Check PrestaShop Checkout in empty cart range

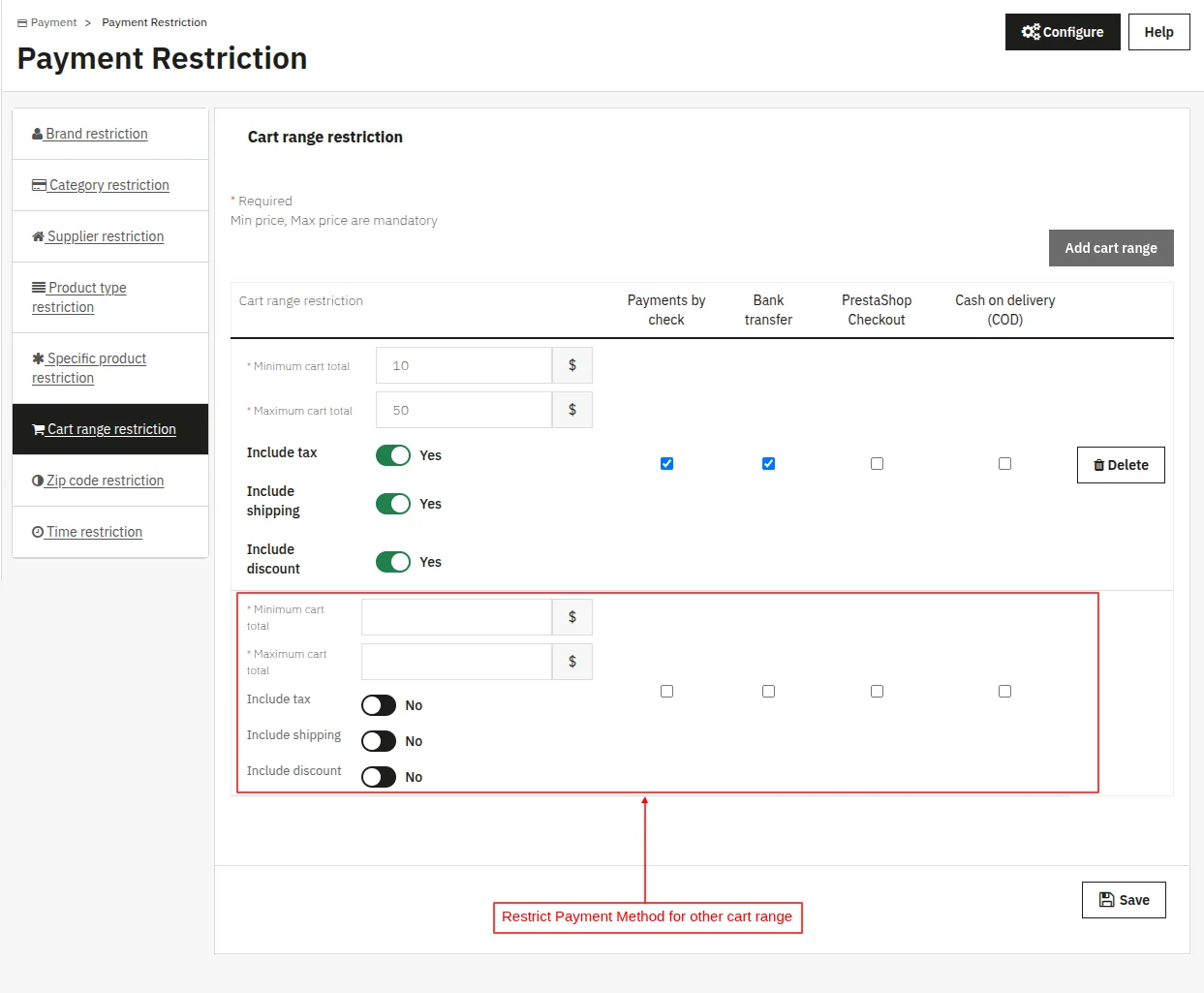coord(877,692)
